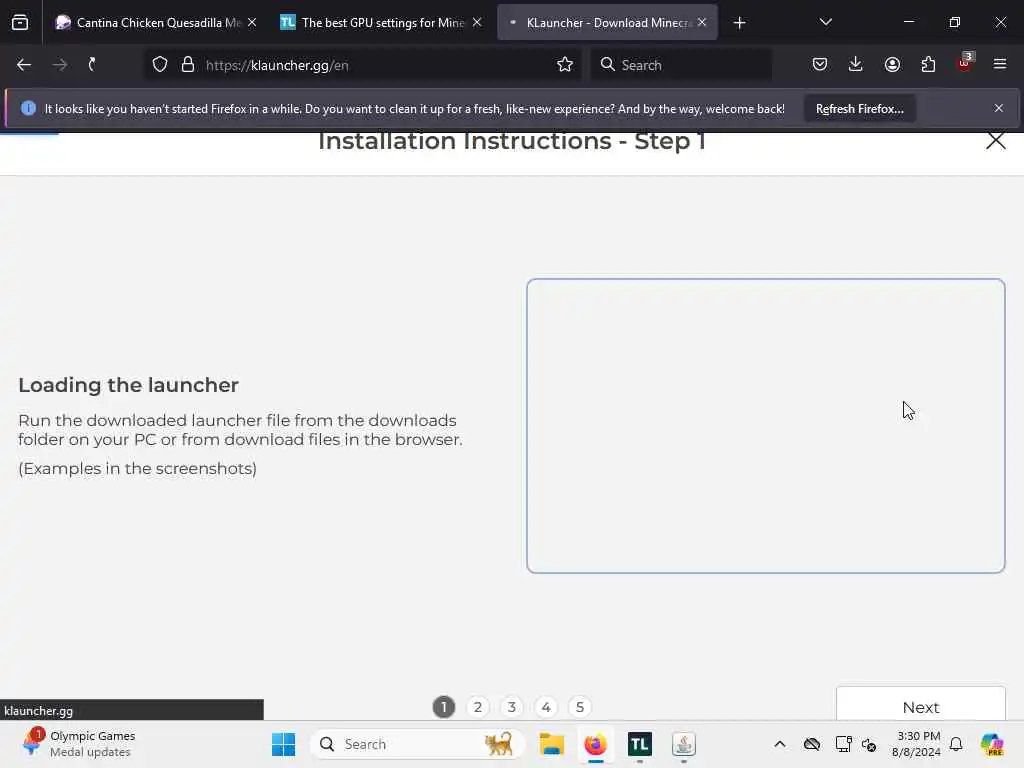Close the best GPU settings tab
The image size is (1024, 768).
point(477,23)
